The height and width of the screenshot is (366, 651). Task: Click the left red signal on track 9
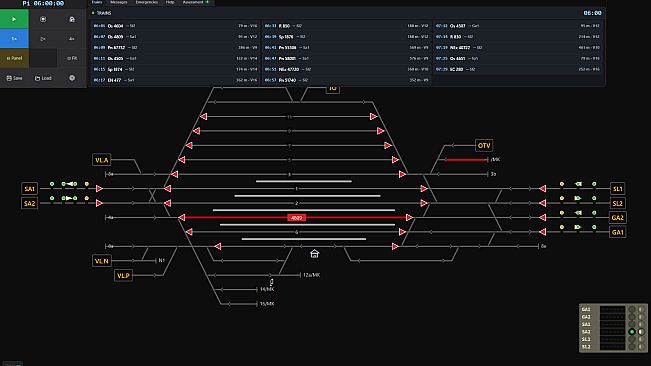196,131
